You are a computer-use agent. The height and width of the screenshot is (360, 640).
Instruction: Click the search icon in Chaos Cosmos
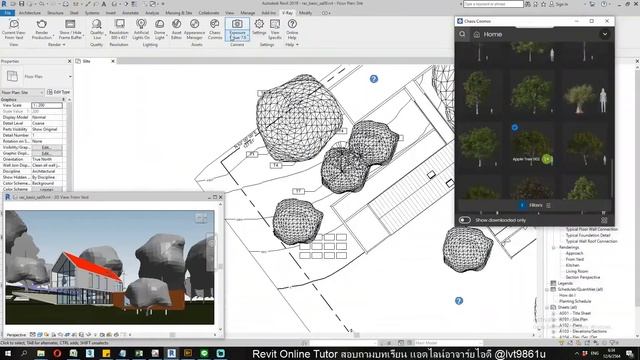coord(462,34)
